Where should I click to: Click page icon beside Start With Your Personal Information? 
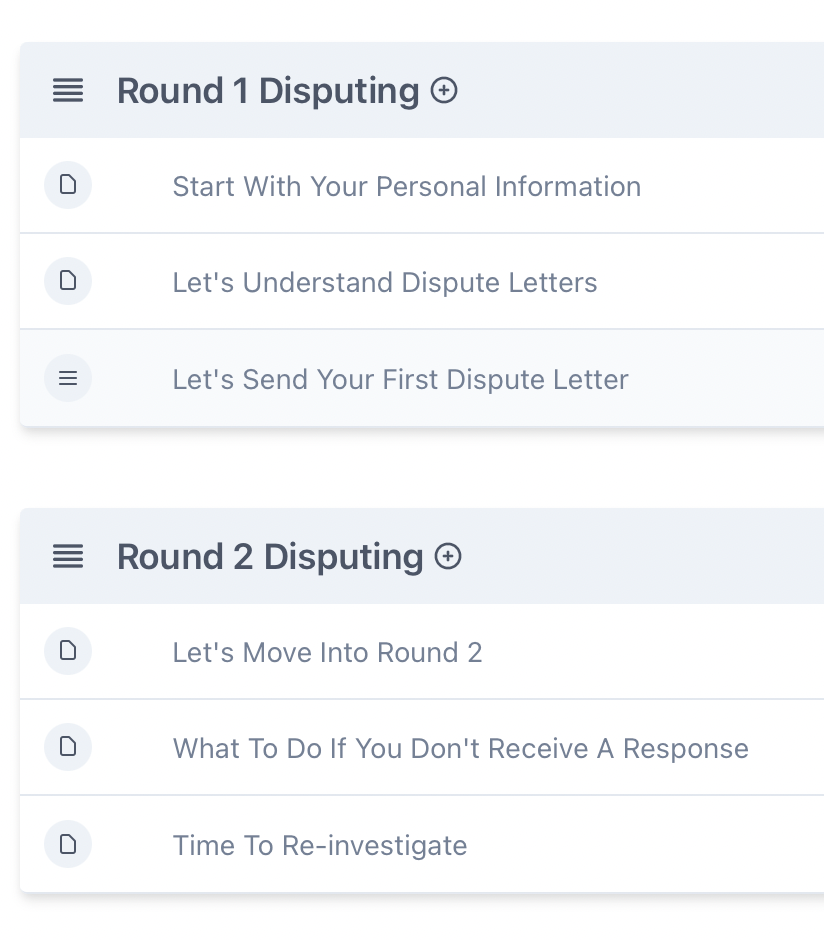point(68,186)
